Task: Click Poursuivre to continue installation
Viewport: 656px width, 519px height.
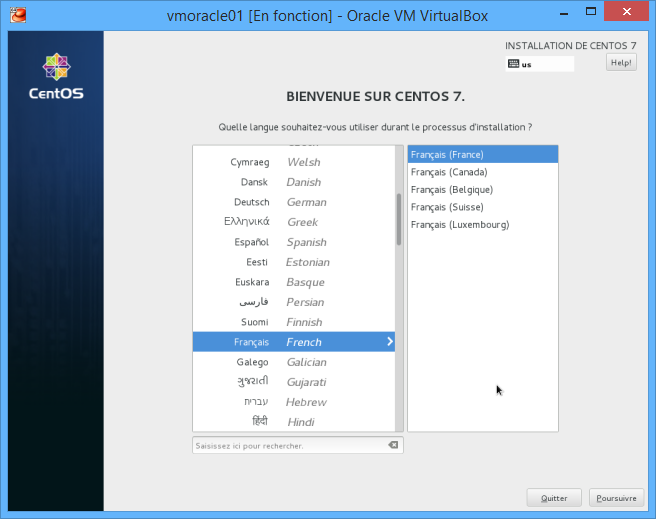Action: (x=616, y=498)
